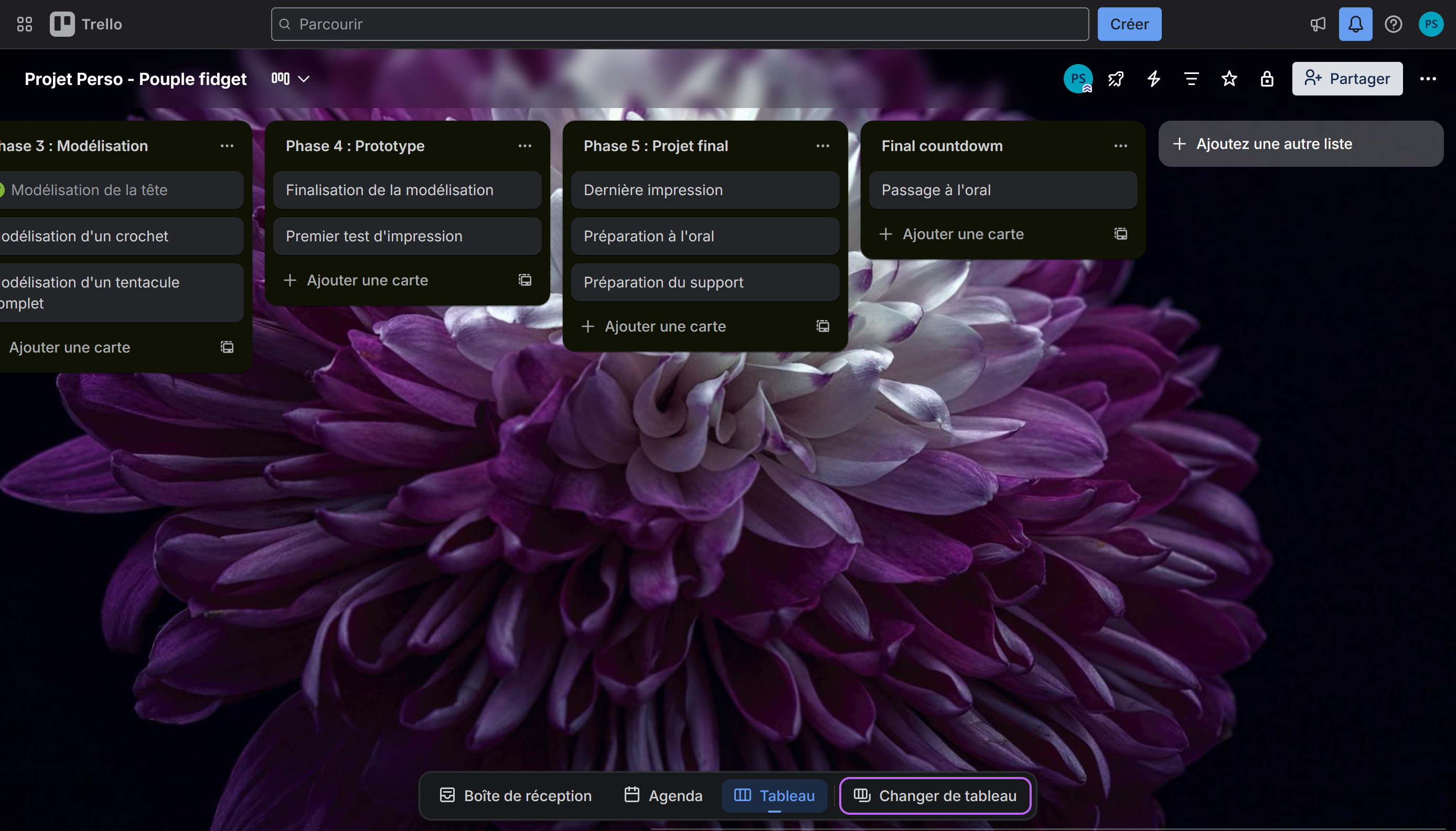Switch to the Agenda tab
The width and height of the screenshot is (1456, 831).
[x=663, y=795]
